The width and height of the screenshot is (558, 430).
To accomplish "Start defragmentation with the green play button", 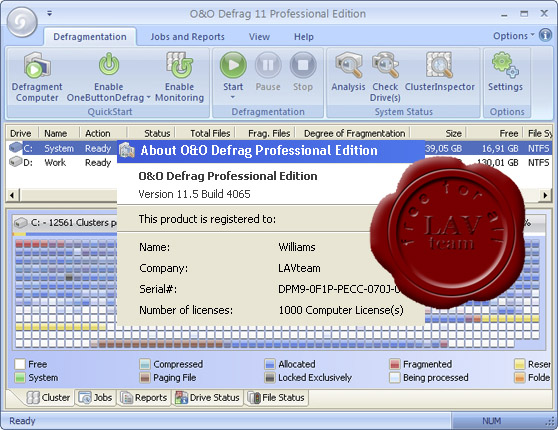I will [233, 65].
